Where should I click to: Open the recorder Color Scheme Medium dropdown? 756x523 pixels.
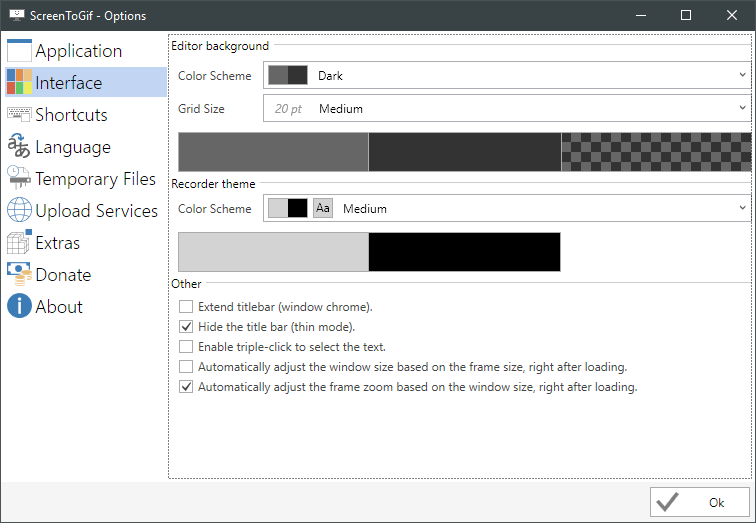(507, 208)
